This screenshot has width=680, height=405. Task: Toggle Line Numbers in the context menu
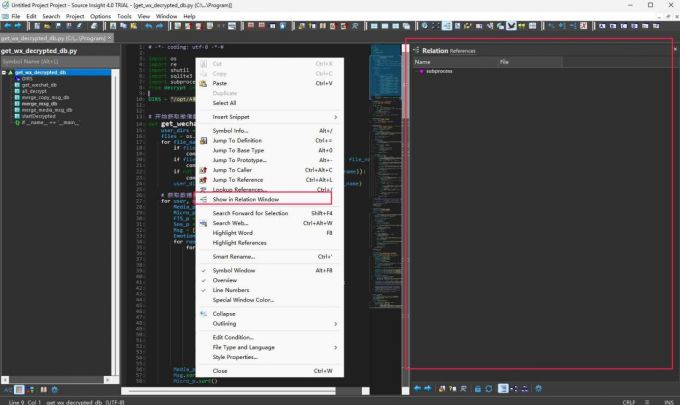tap(233, 290)
